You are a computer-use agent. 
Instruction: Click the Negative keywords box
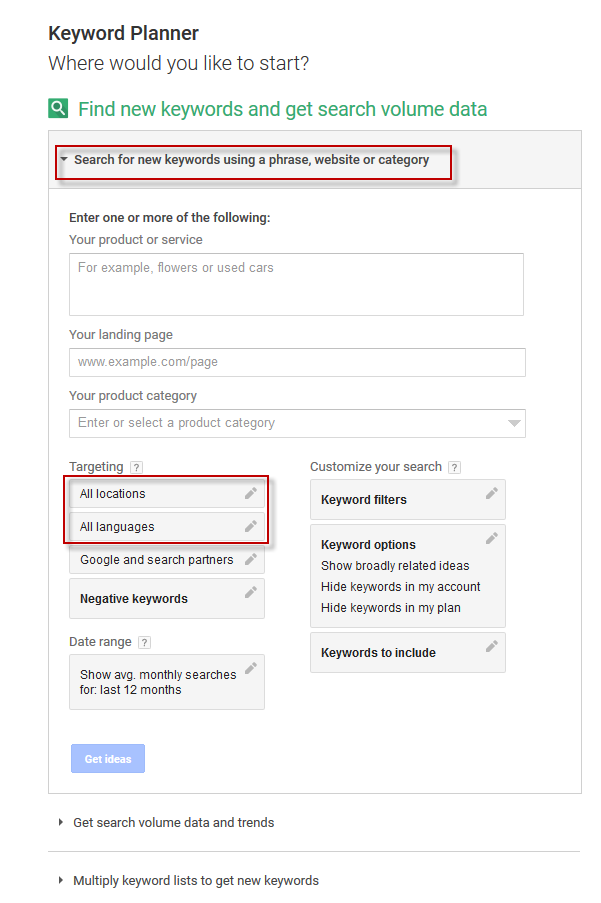(x=167, y=598)
